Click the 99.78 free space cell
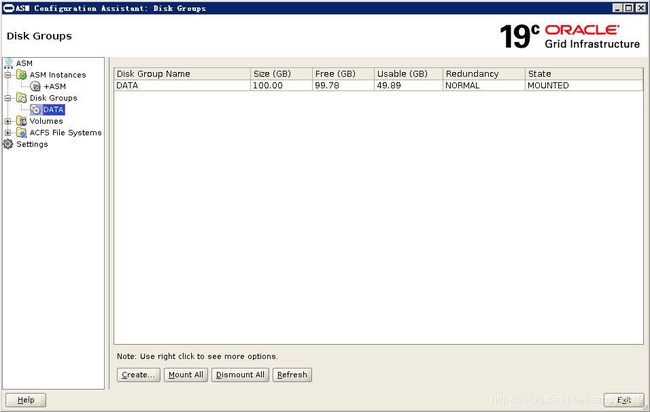This screenshot has width=650, height=412. [343, 85]
